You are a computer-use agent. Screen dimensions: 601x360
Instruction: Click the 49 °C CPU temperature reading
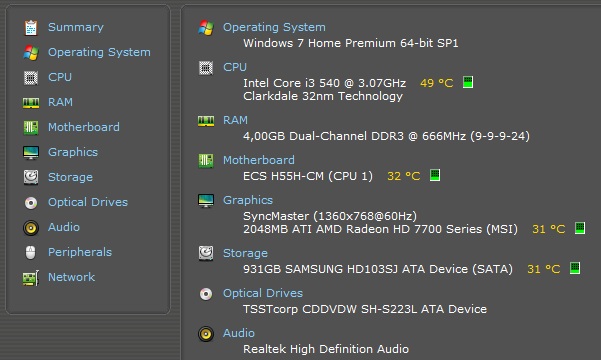(437, 83)
